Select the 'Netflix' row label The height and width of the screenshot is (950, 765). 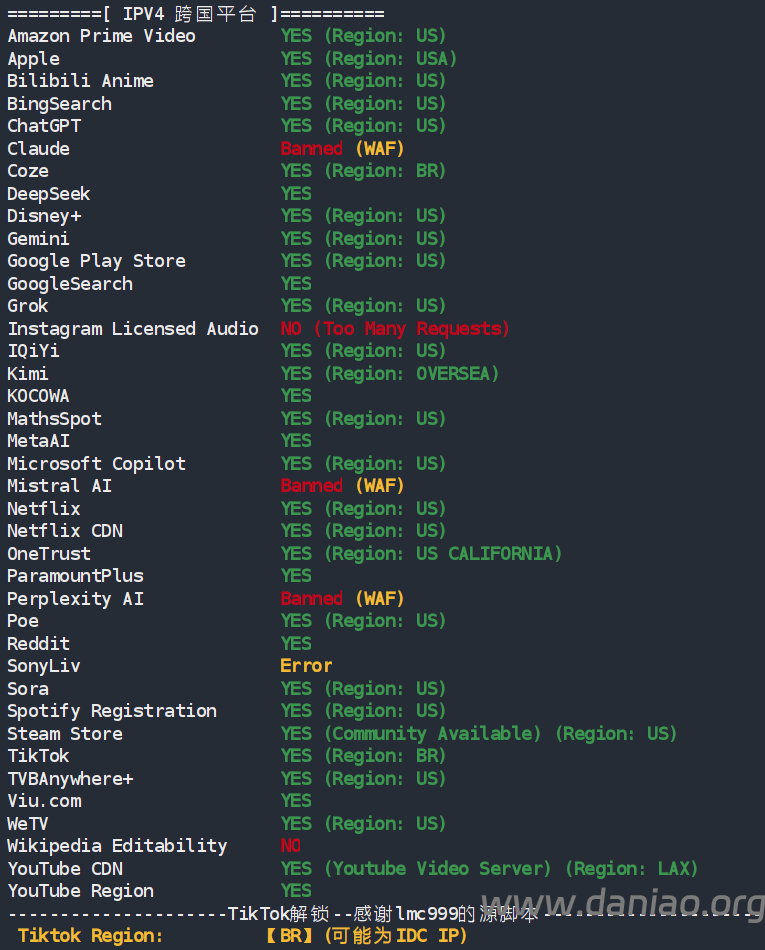coord(44,508)
